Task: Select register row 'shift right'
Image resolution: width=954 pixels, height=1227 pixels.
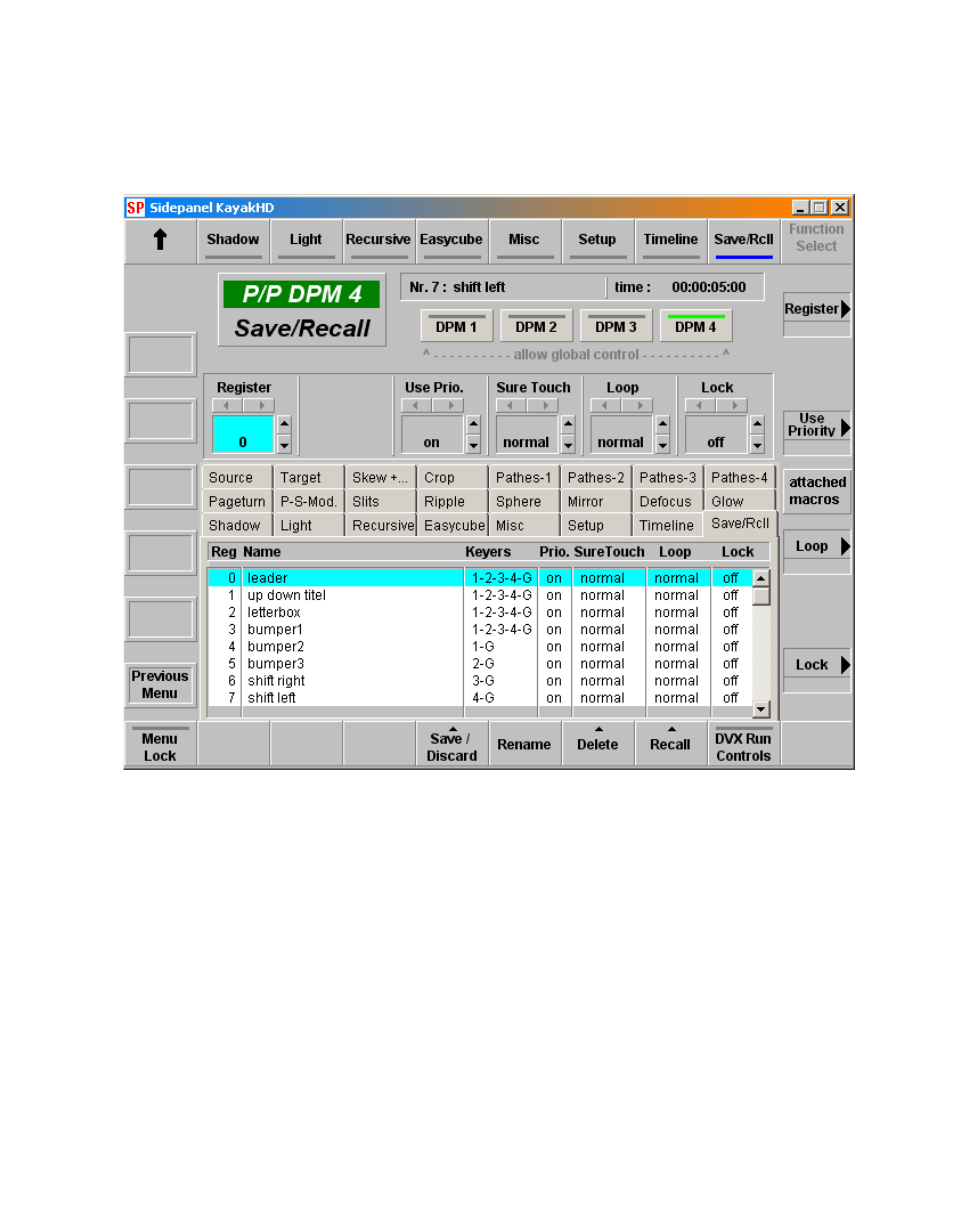Action: tap(480, 680)
